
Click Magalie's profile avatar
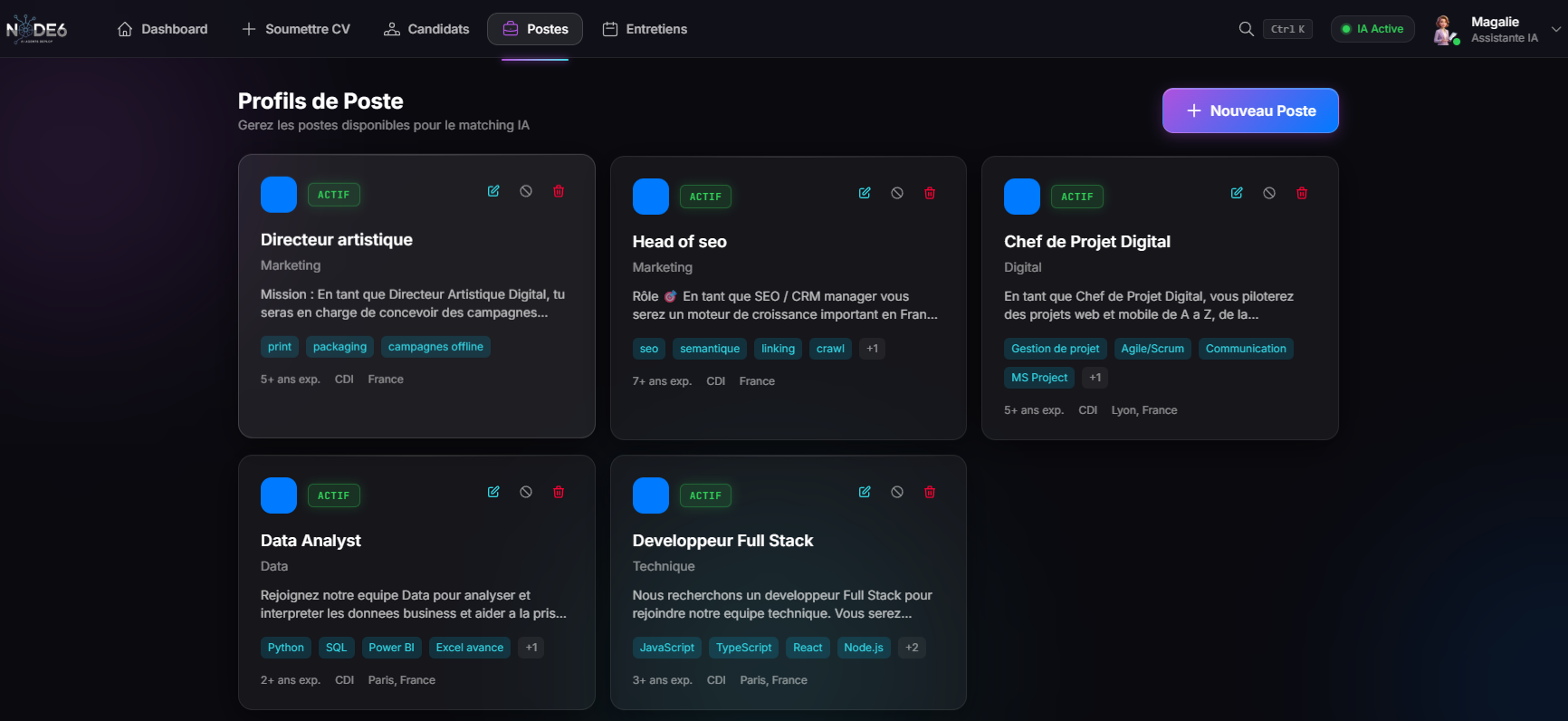pos(1446,29)
